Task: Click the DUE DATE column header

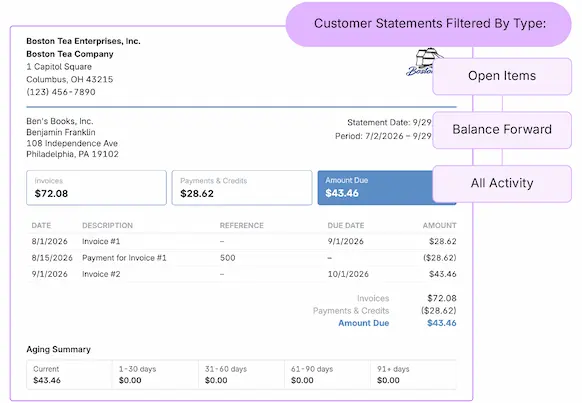Action: tap(346, 226)
